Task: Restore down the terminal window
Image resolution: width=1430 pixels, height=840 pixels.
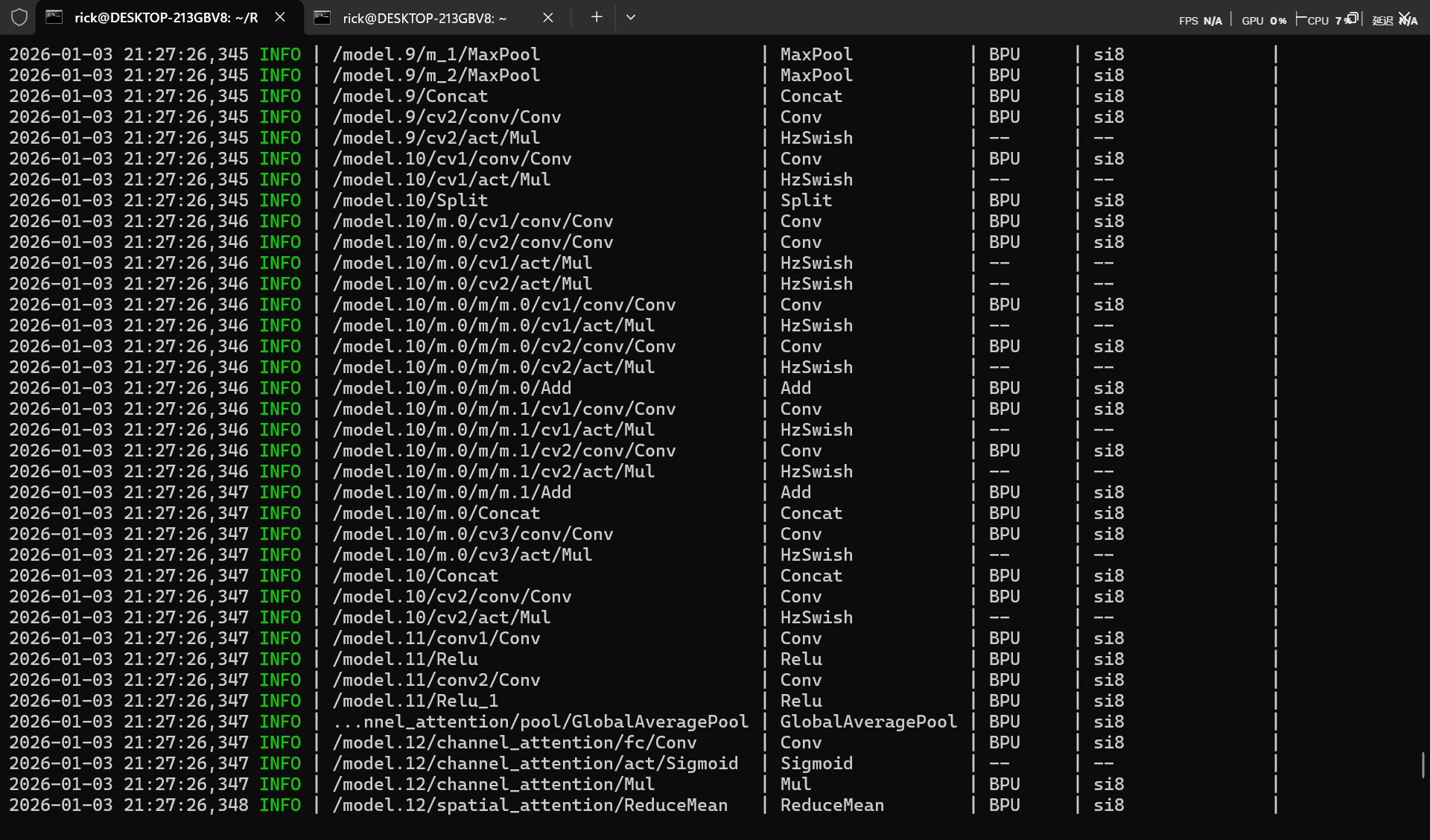Action: pos(1353,18)
